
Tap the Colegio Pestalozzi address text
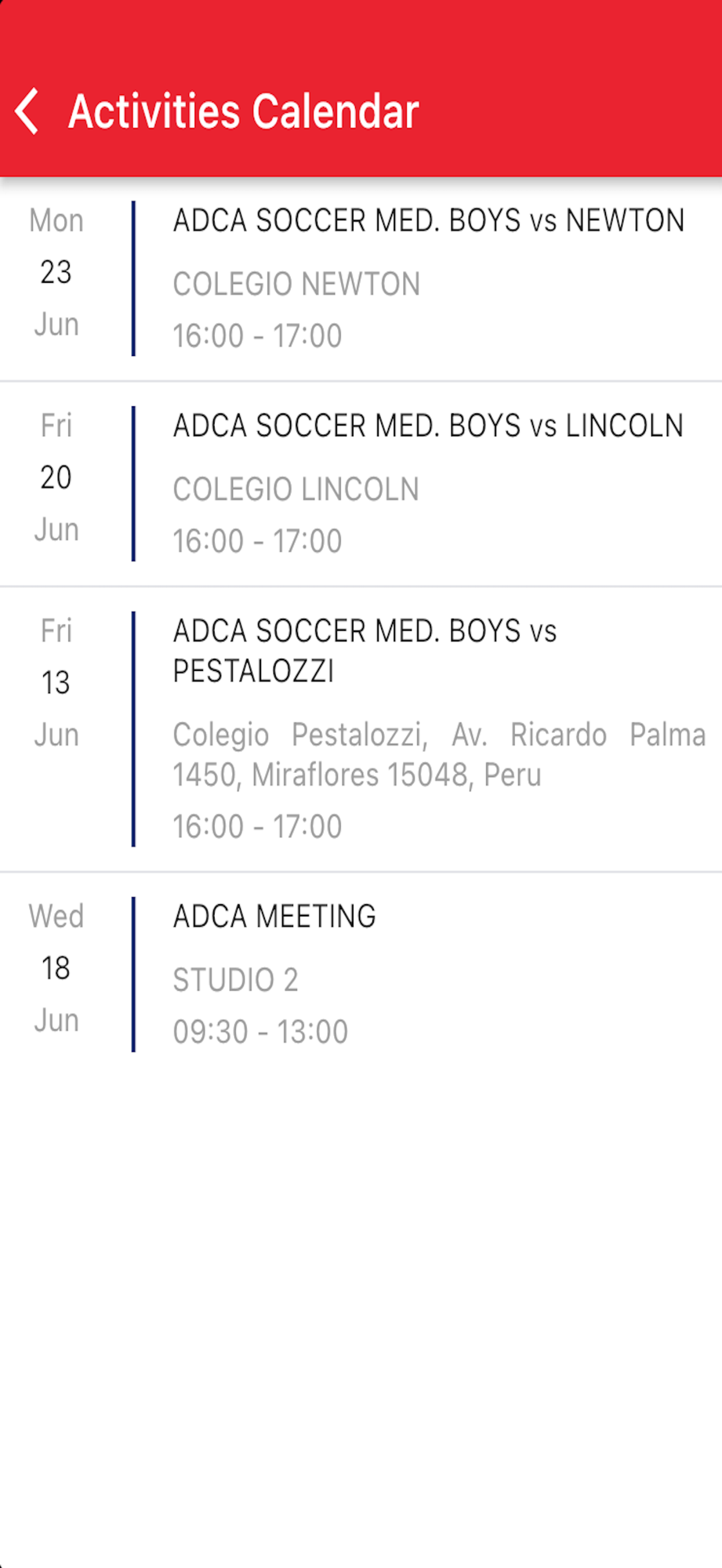439,754
